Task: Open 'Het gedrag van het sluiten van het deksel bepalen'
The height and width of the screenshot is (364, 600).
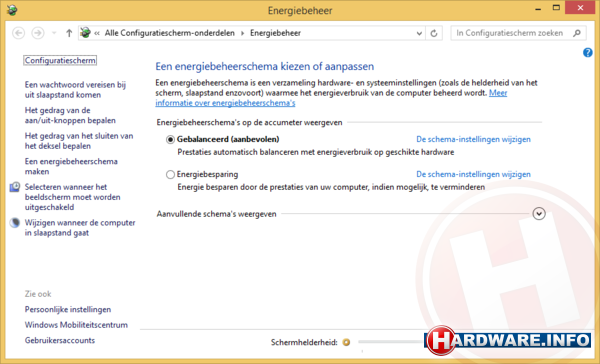Action: (x=79, y=141)
